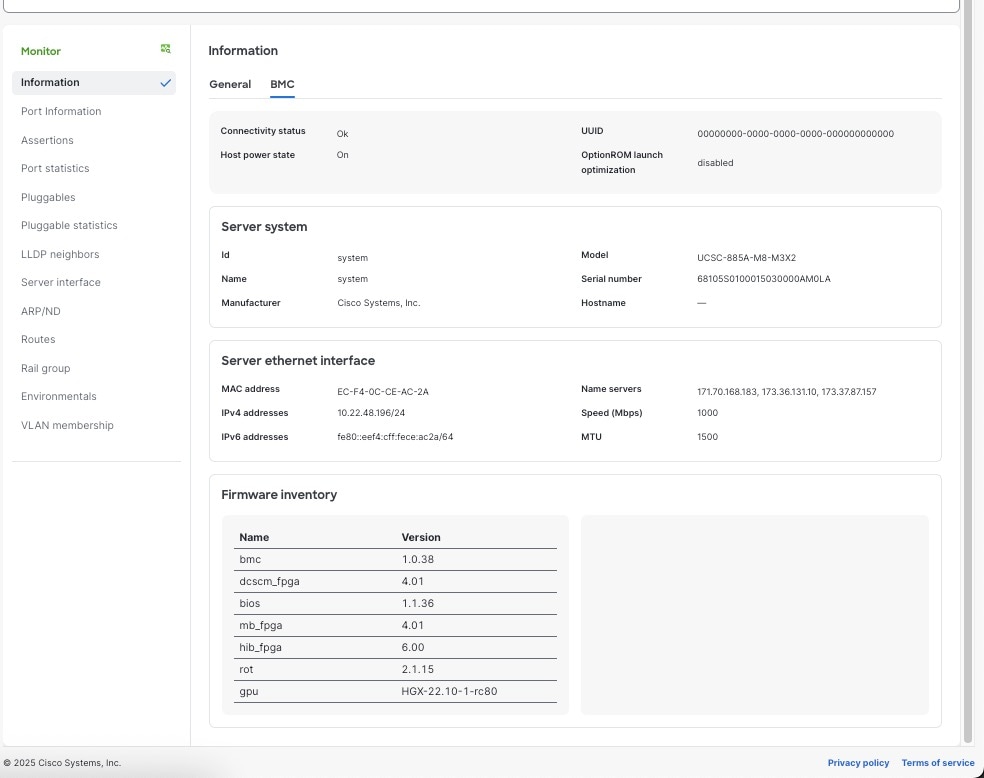Screen dimensions: 984x778
Task: Open the Privacy policy link
Action: tap(858, 763)
